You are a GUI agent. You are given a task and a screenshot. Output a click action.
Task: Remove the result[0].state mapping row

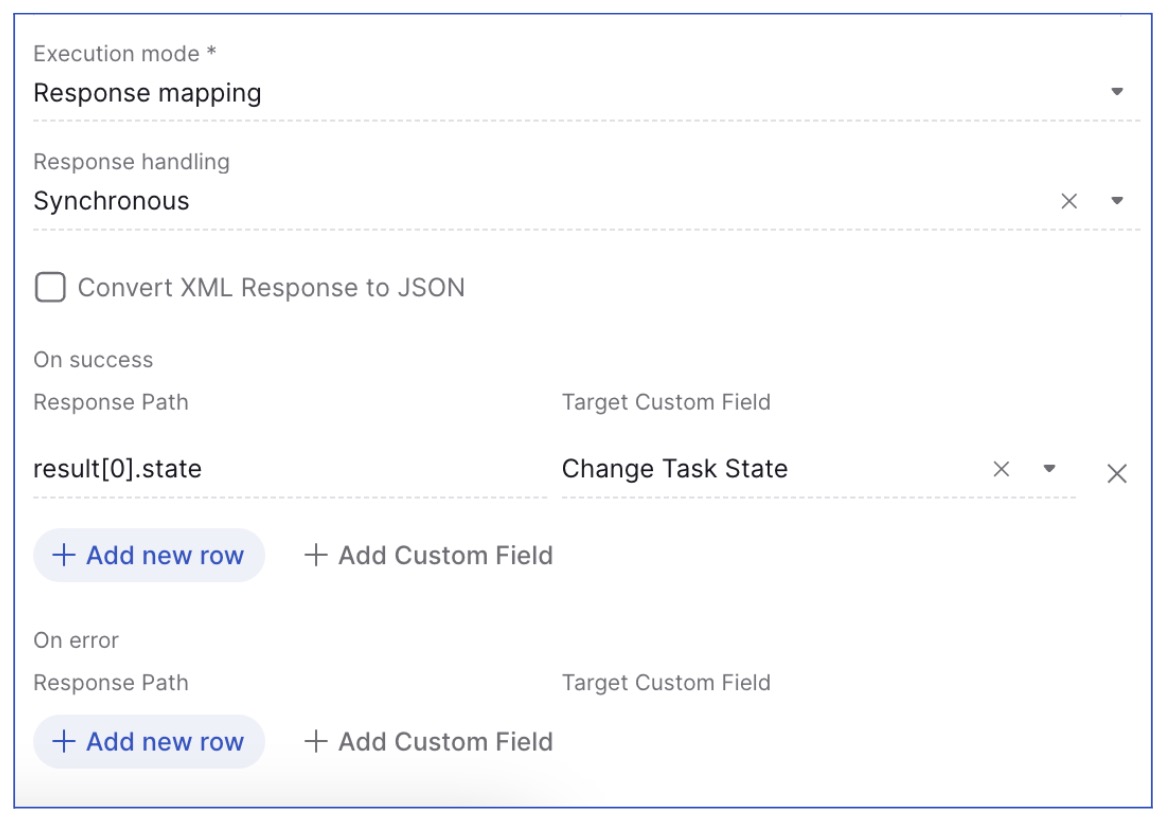pyautogui.click(x=1117, y=473)
